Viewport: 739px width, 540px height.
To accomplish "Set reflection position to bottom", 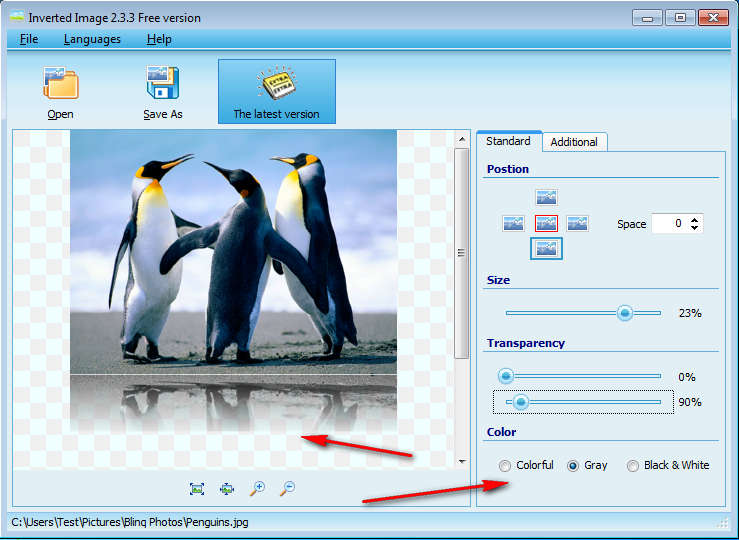I will tap(546, 248).
